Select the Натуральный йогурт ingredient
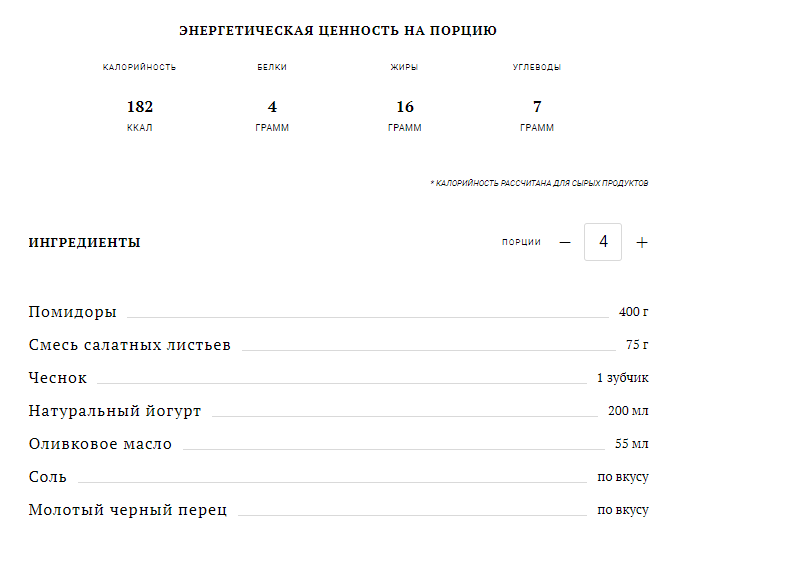The width and height of the screenshot is (793, 568). click(115, 411)
